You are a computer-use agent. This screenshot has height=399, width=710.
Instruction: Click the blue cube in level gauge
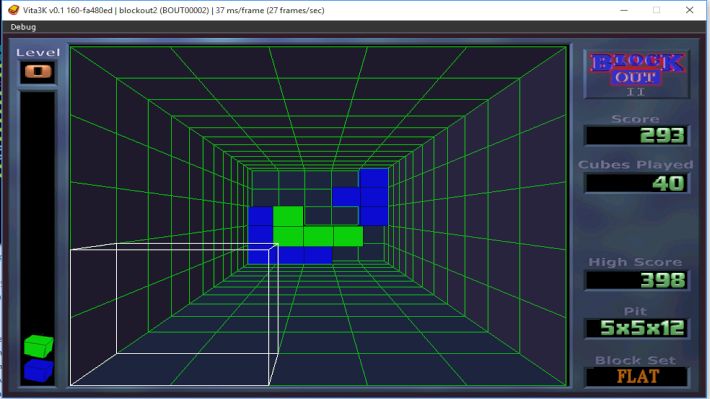pyautogui.click(x=38, y=370)
